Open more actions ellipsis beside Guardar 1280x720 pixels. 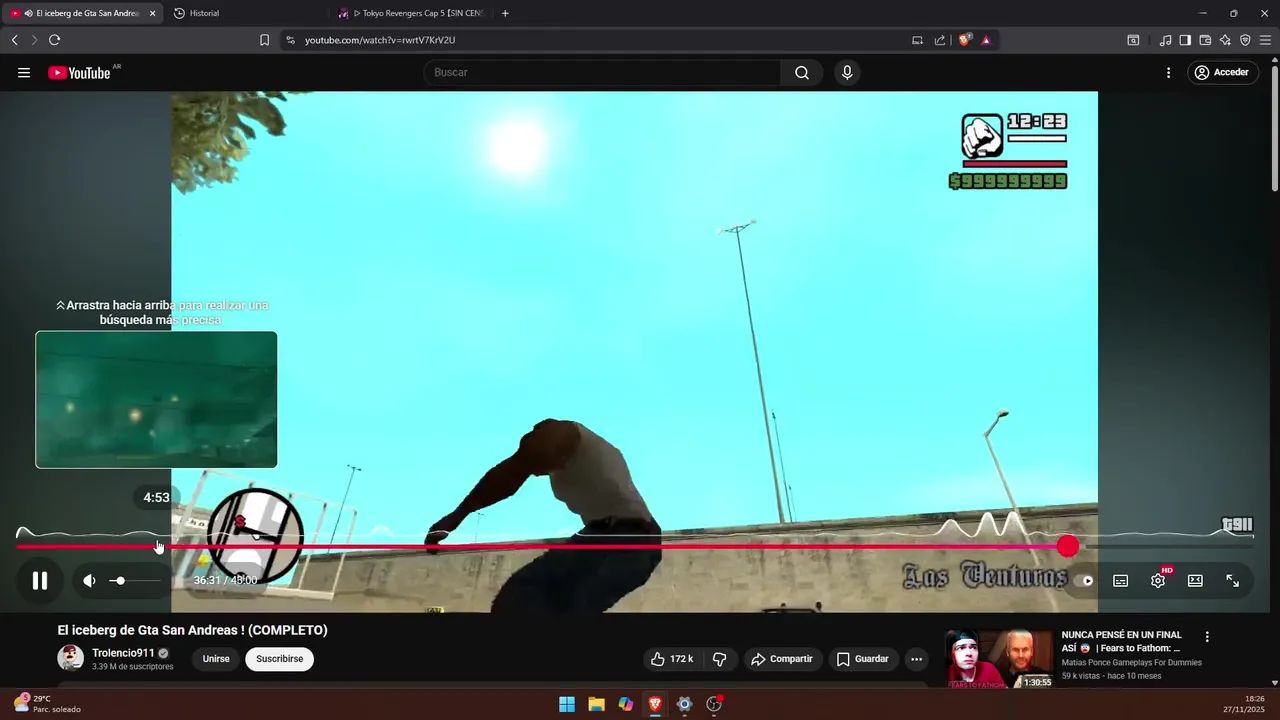click(916, 659)
